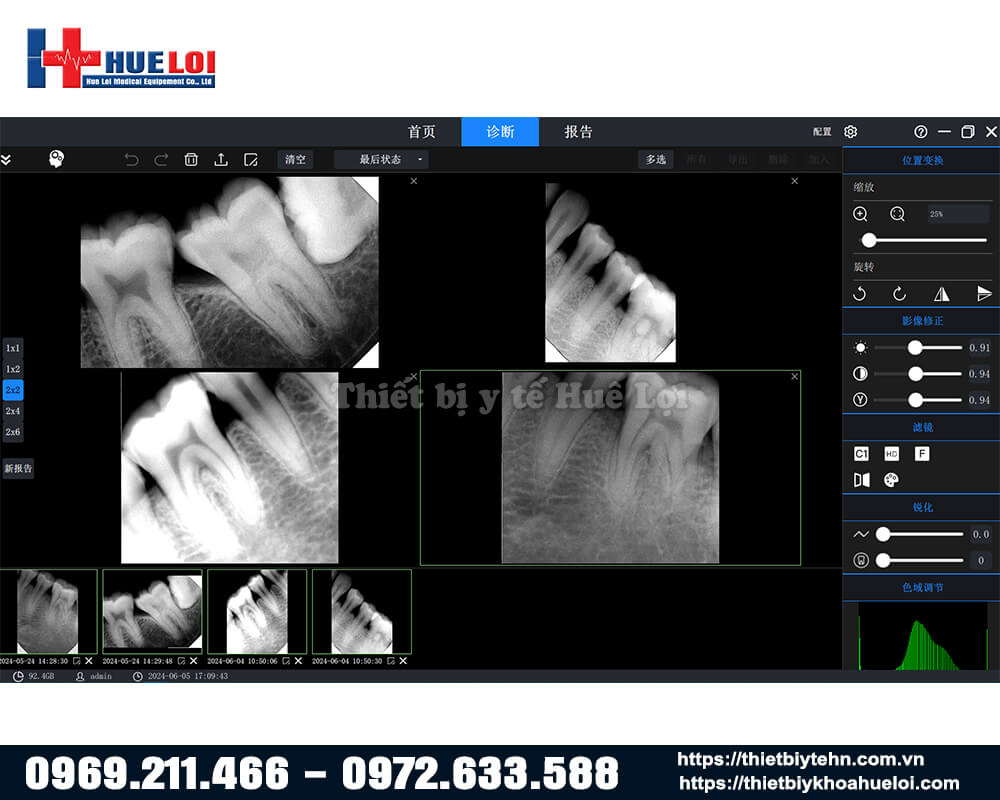Click the 新报告 new report button
Screen dimensions: 1000x800
(18, 468)
